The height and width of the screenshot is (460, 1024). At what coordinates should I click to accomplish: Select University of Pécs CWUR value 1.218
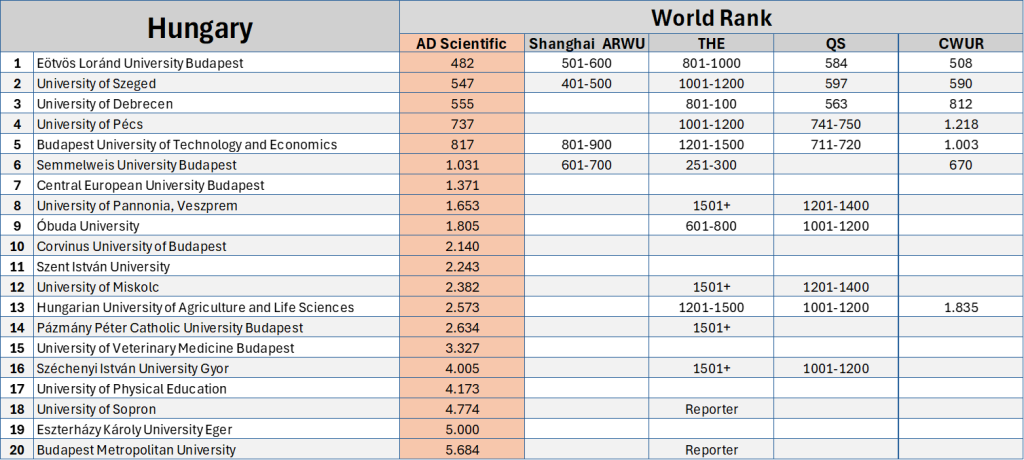pos(961,124)
